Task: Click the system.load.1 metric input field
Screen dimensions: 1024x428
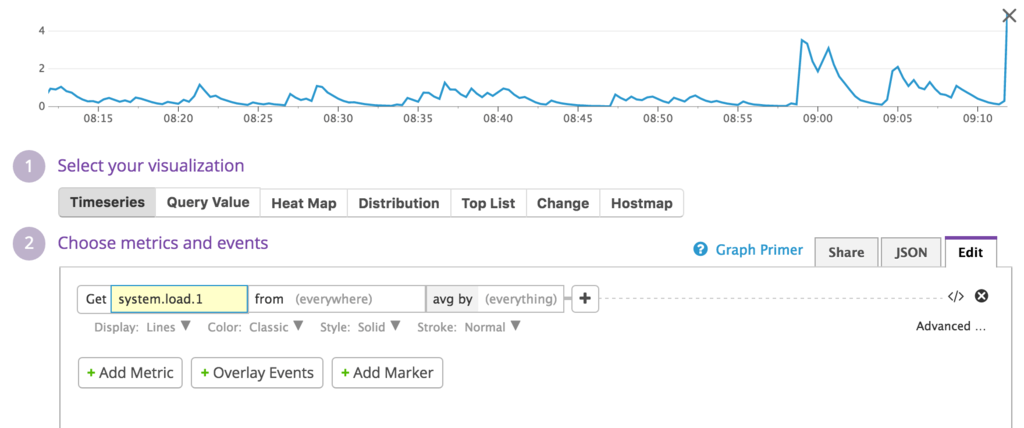Action: click(x=180, y=299)
